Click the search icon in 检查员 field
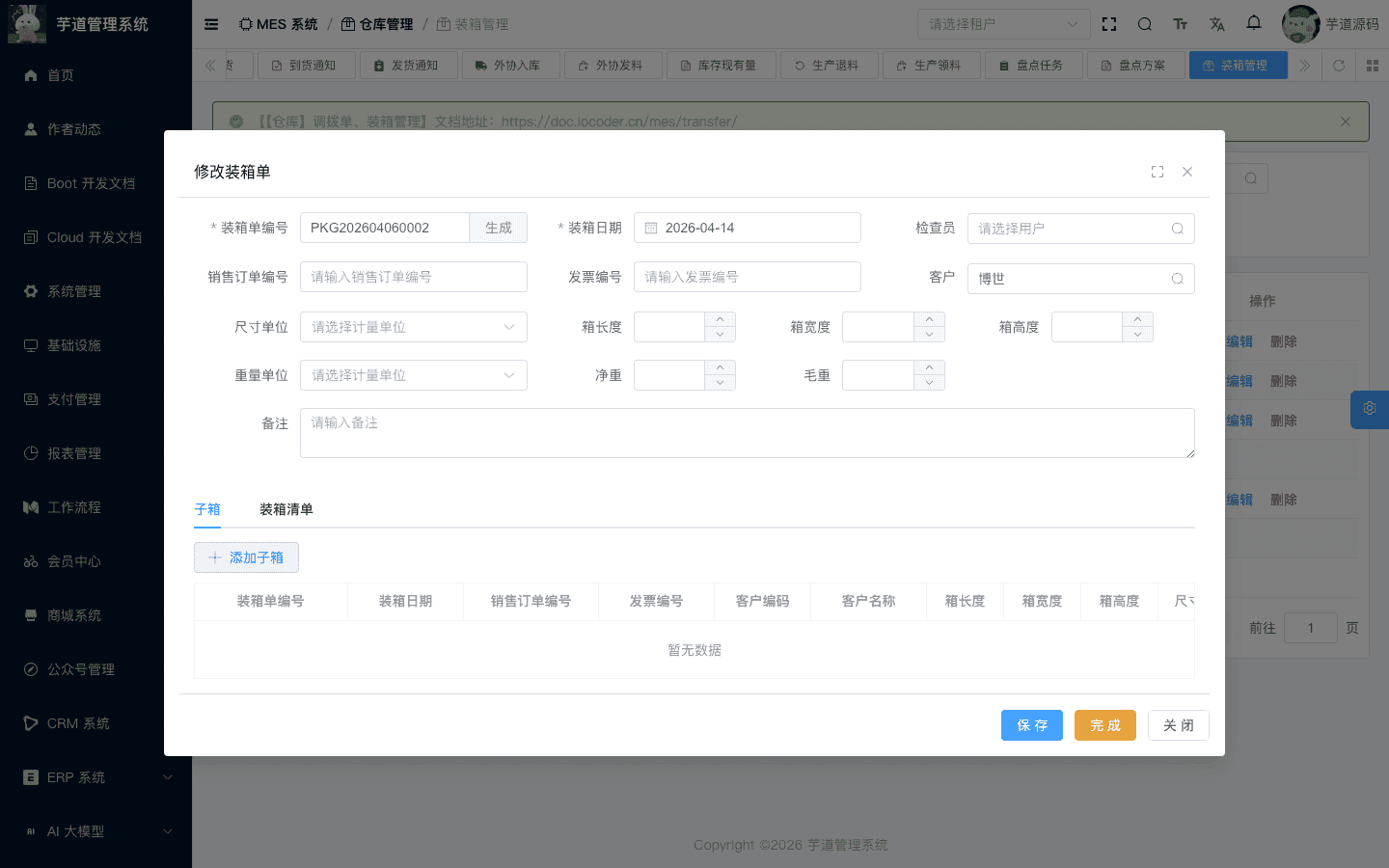 pyautogui.click(x=1177, y=229)
